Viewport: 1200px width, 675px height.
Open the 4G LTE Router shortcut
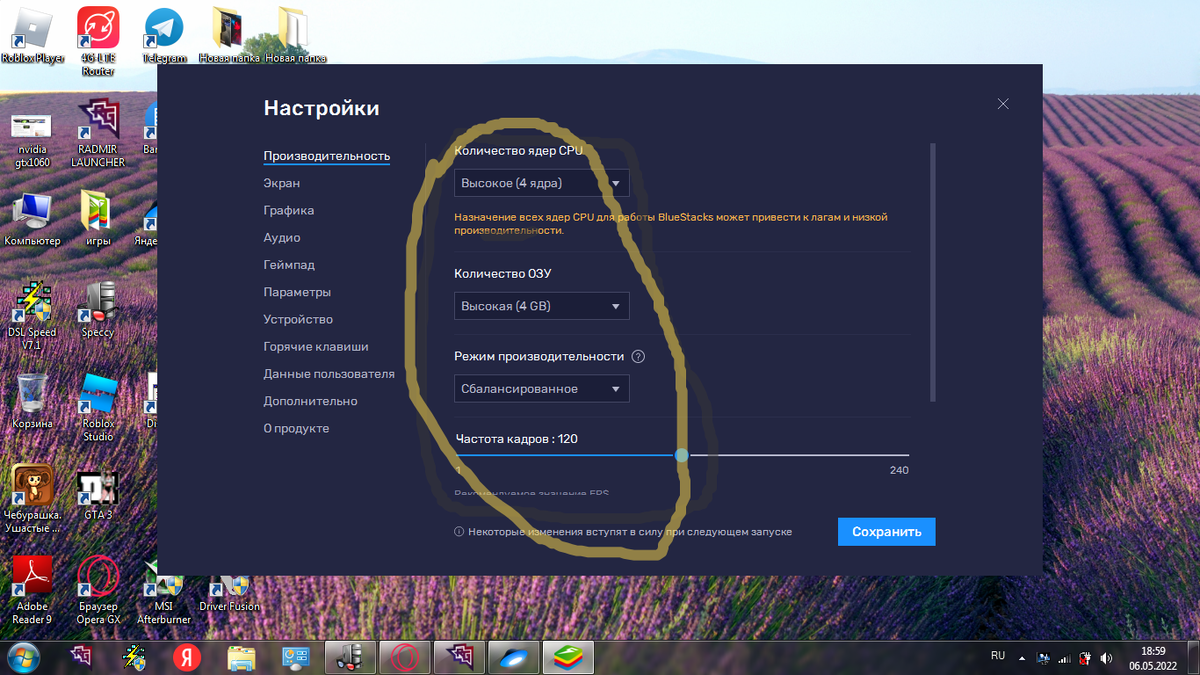click(98, 40)
